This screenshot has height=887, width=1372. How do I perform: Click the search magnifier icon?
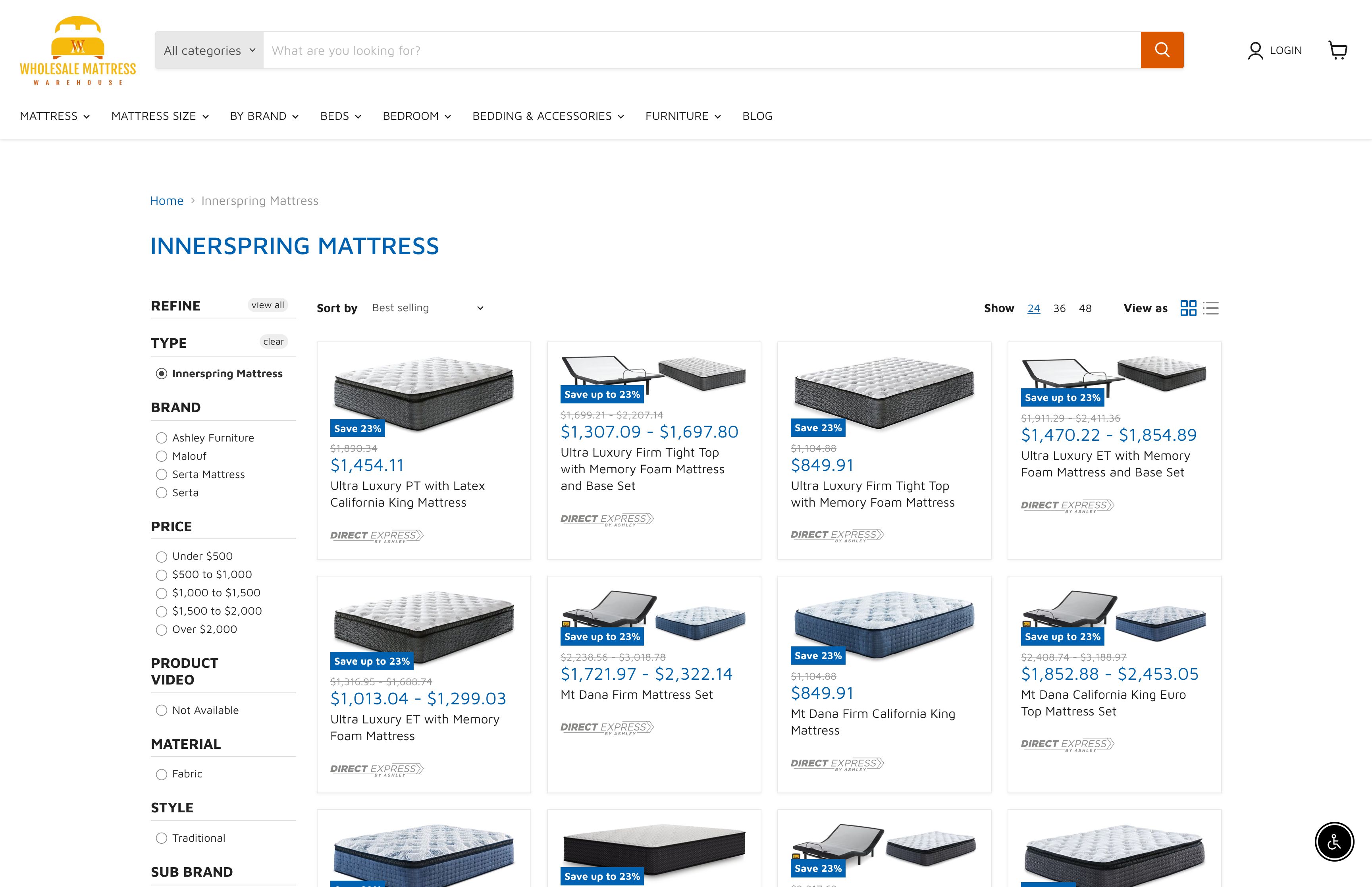[1162, 50]
